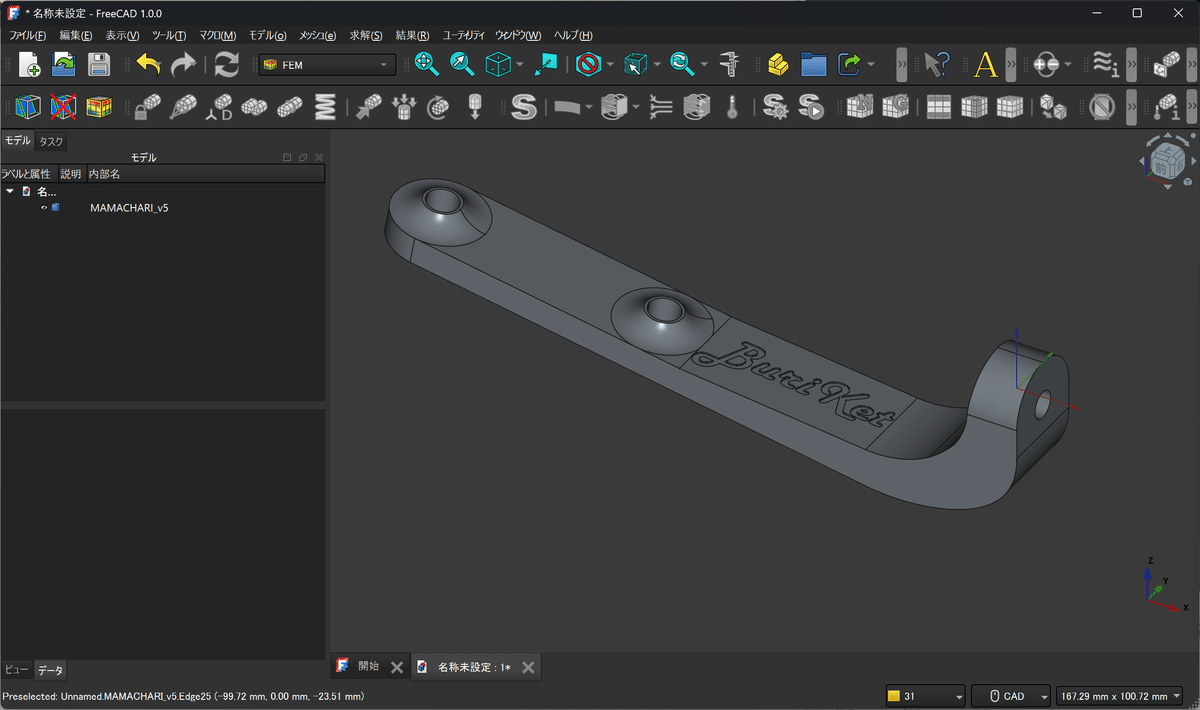
Task: Click the Fit Selection zoom icon
Action: [x=462, y=65]
